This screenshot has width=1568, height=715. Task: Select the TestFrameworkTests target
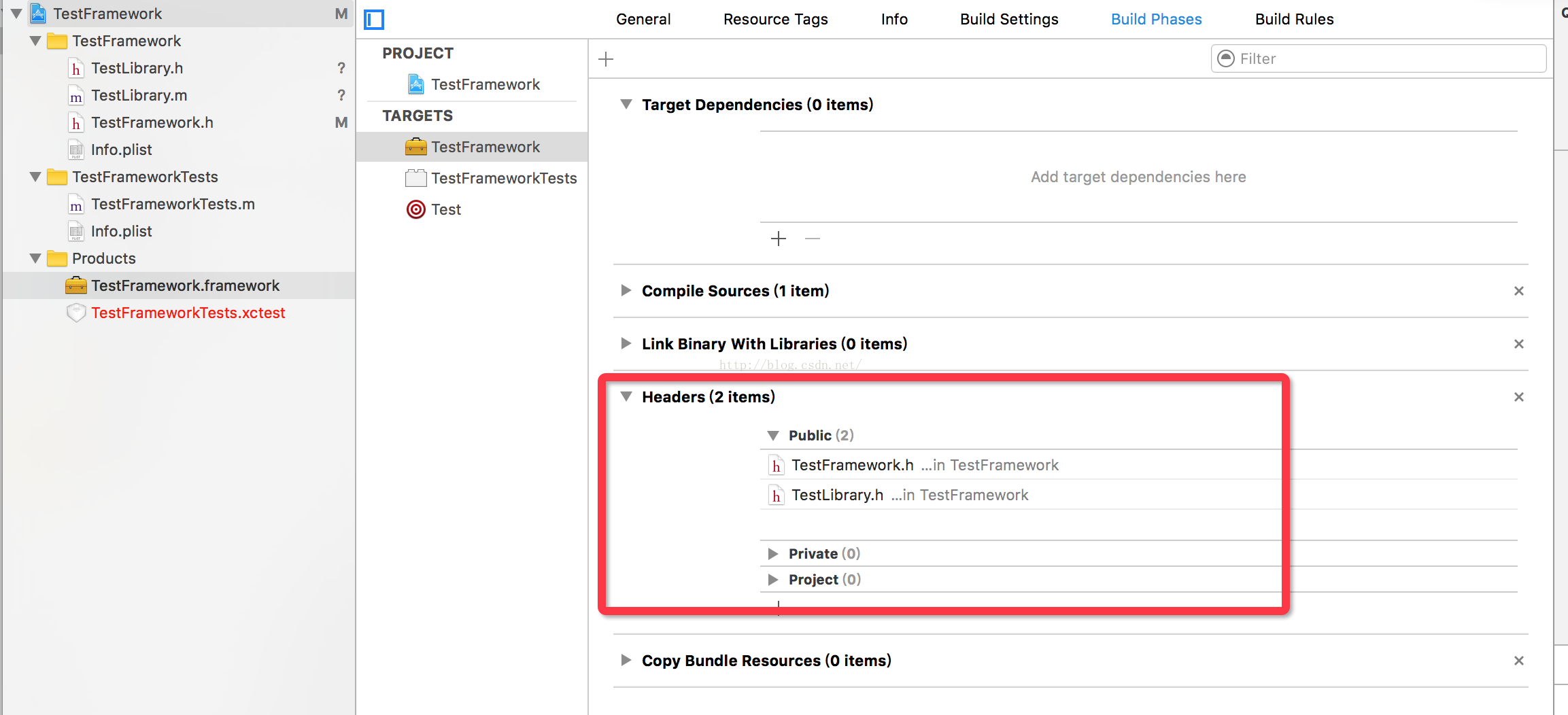(x=472, y=178)
